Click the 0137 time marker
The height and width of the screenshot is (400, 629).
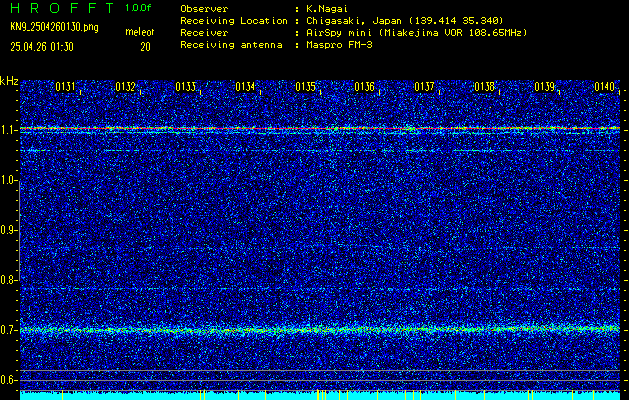pos(424,87)
